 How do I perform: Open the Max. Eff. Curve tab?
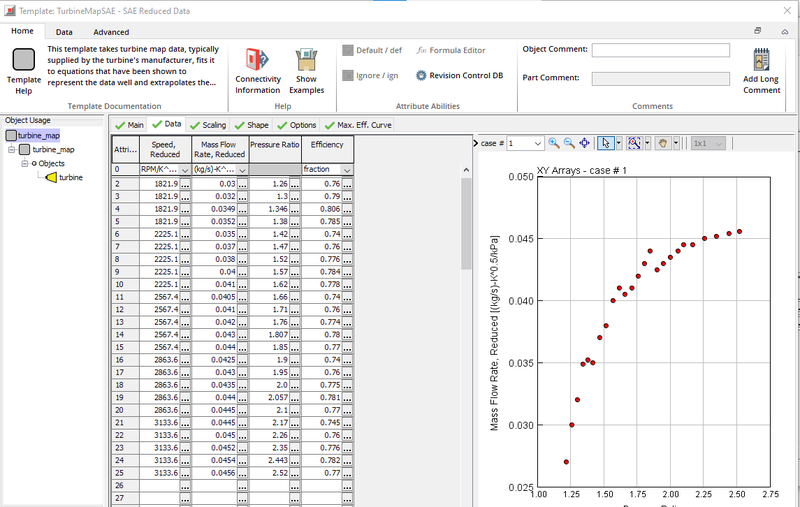click(x=358, y=125)
